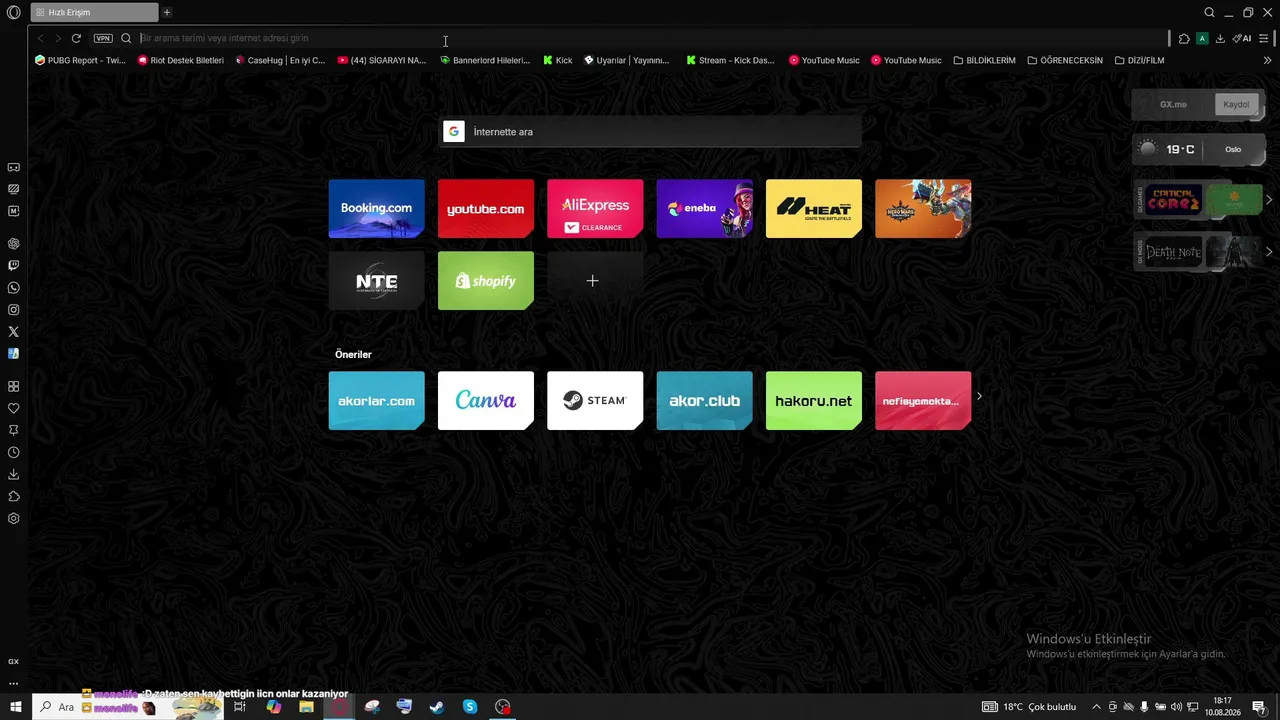Open the Speed Dial grid icon in sidebar
This screenshot has width=1280, height=720.
tap(14, 387)
